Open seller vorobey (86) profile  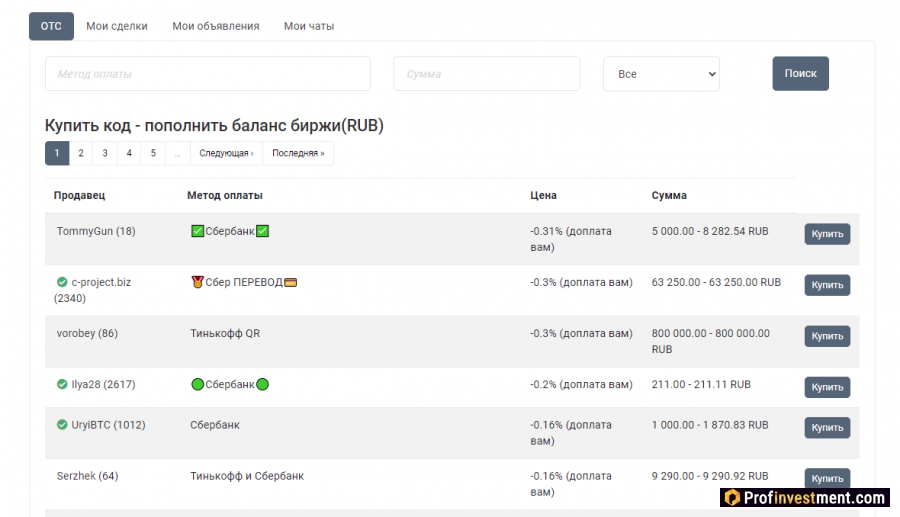click(x=87, y=333)
